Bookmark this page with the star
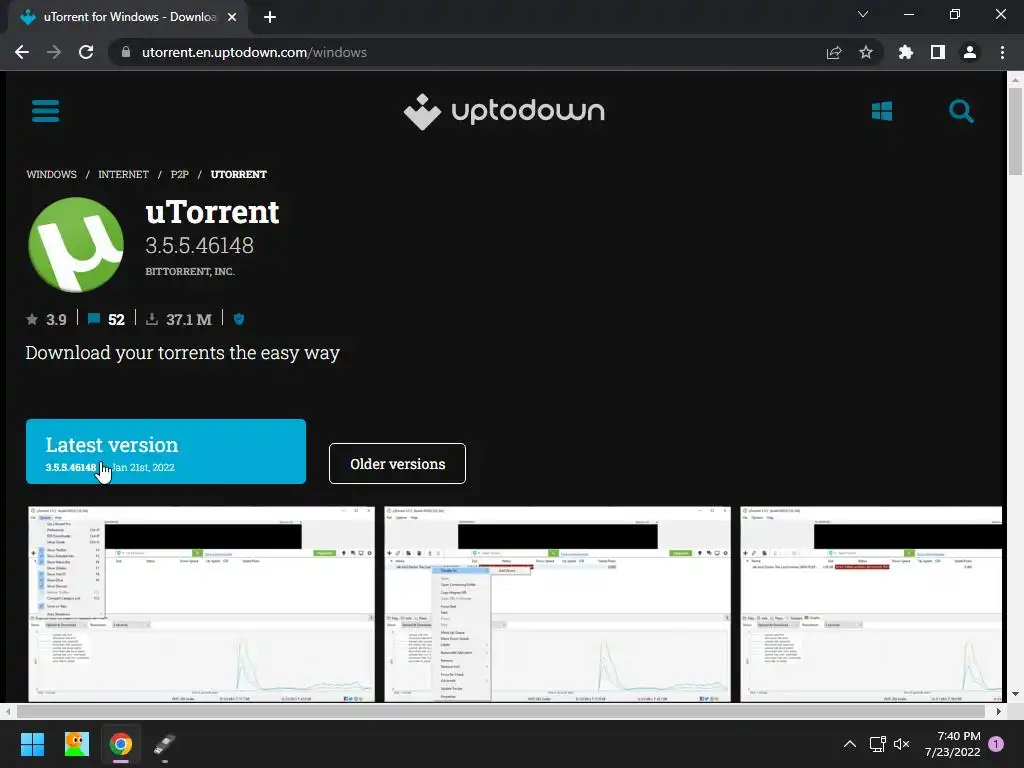Viewport: 1024px width, 768px height. pyautogui.click(x=866, y=52)
